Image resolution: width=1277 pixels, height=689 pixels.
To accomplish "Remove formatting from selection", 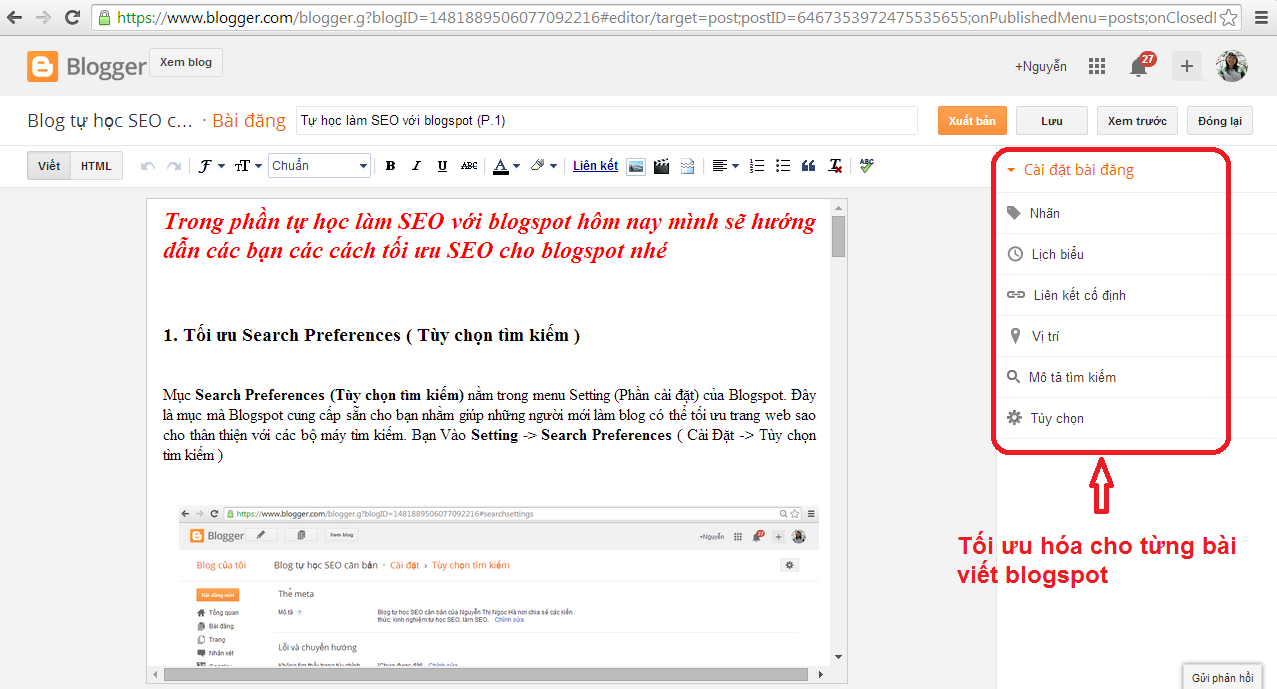I will tap(835, 166).
